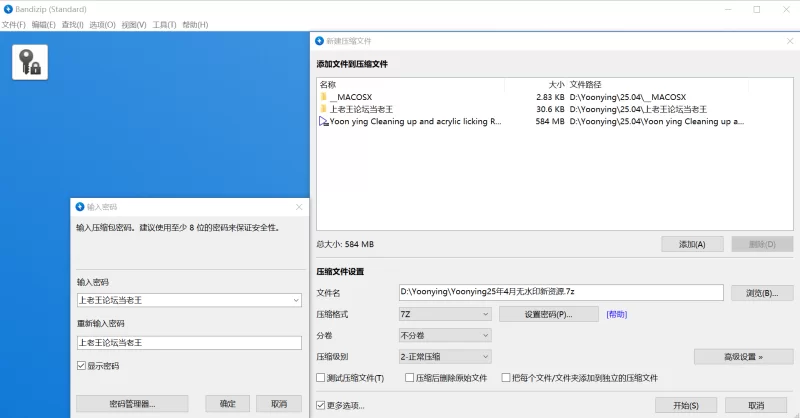Viewport: 800px width, 418px height.
Task: Open the 工具(T) menu
Action: point(164,24)
